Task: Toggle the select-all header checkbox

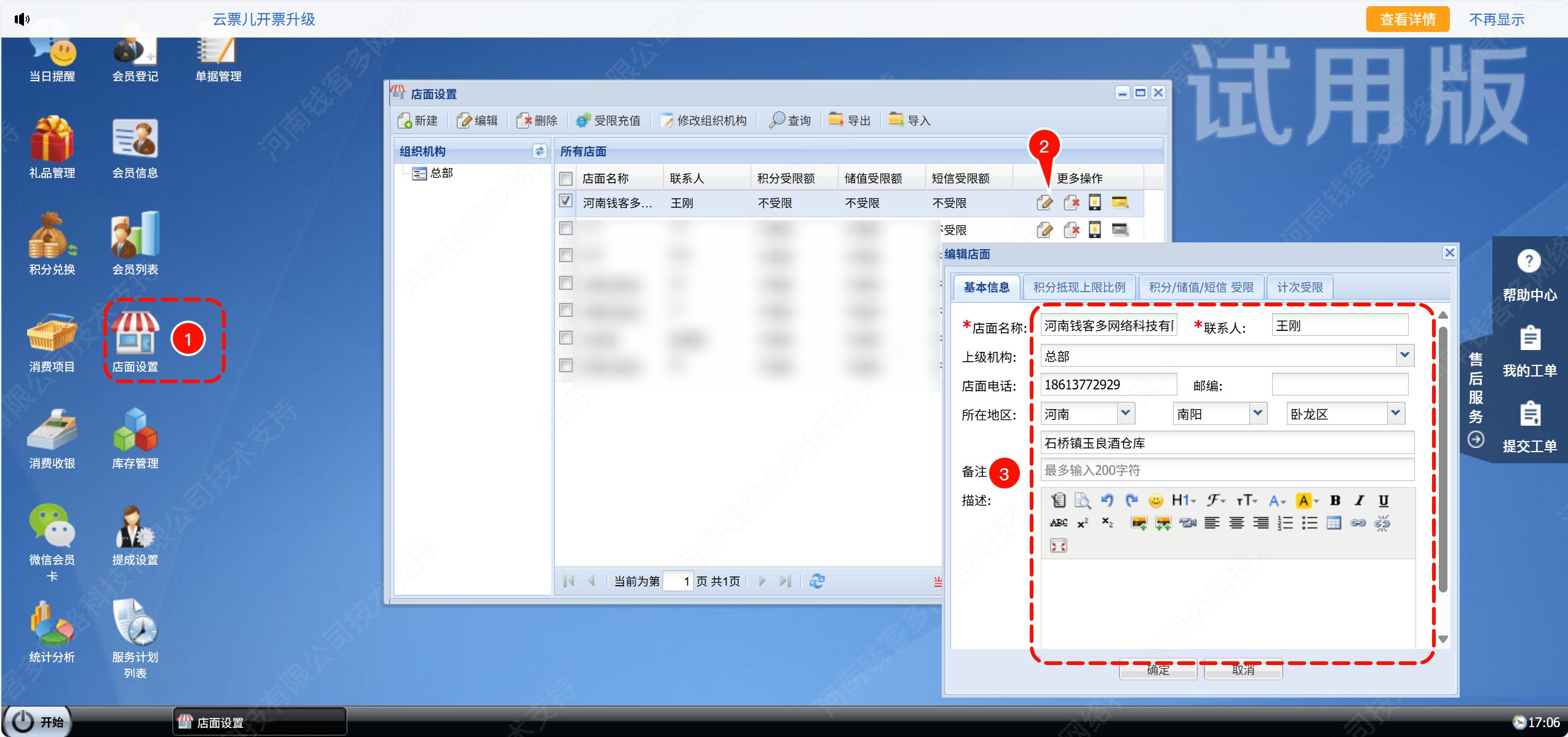Action: pyautogui.click(x=566, y=179)
